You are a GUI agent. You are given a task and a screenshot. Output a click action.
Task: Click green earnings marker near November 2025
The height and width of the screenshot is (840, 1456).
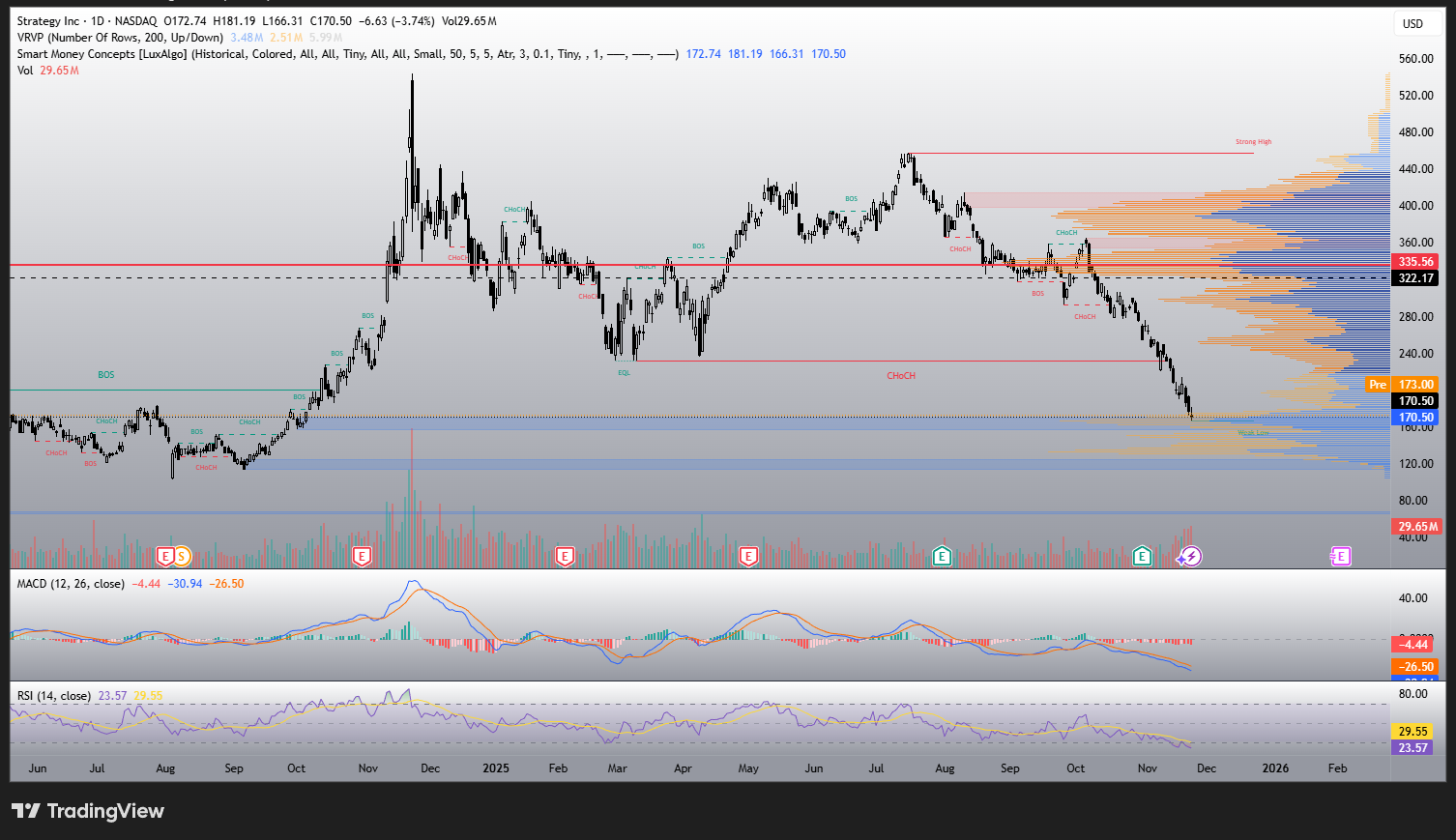pos(1143,556)
